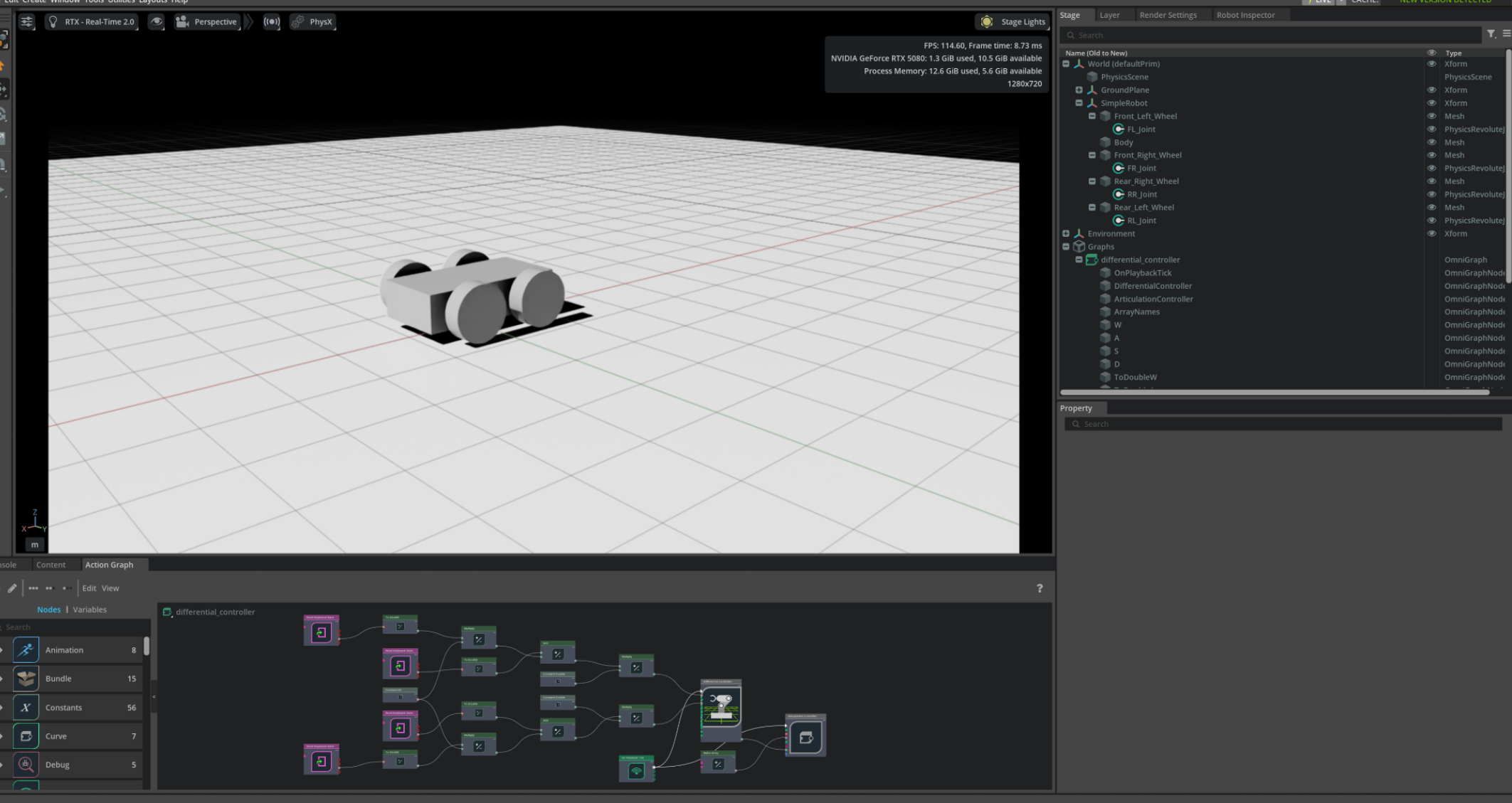Click the Articulation Controller node icon
The width and height of the screenshot is (1512, 803).
tap(805, 738)
